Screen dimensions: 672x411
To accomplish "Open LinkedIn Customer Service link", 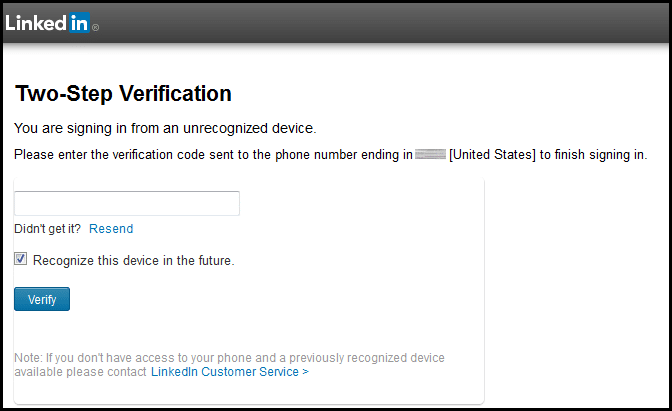I will coord(225,372).
